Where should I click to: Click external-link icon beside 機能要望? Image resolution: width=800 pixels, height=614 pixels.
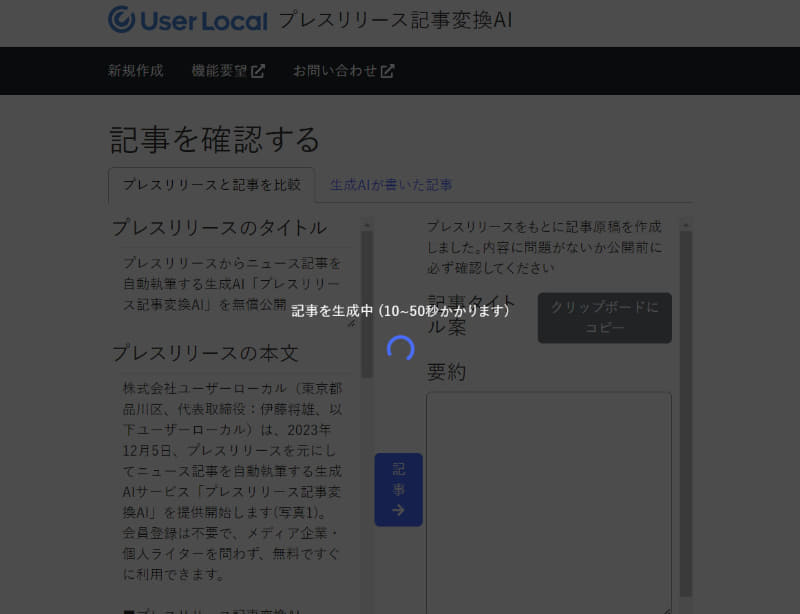[x=257, y=70]
